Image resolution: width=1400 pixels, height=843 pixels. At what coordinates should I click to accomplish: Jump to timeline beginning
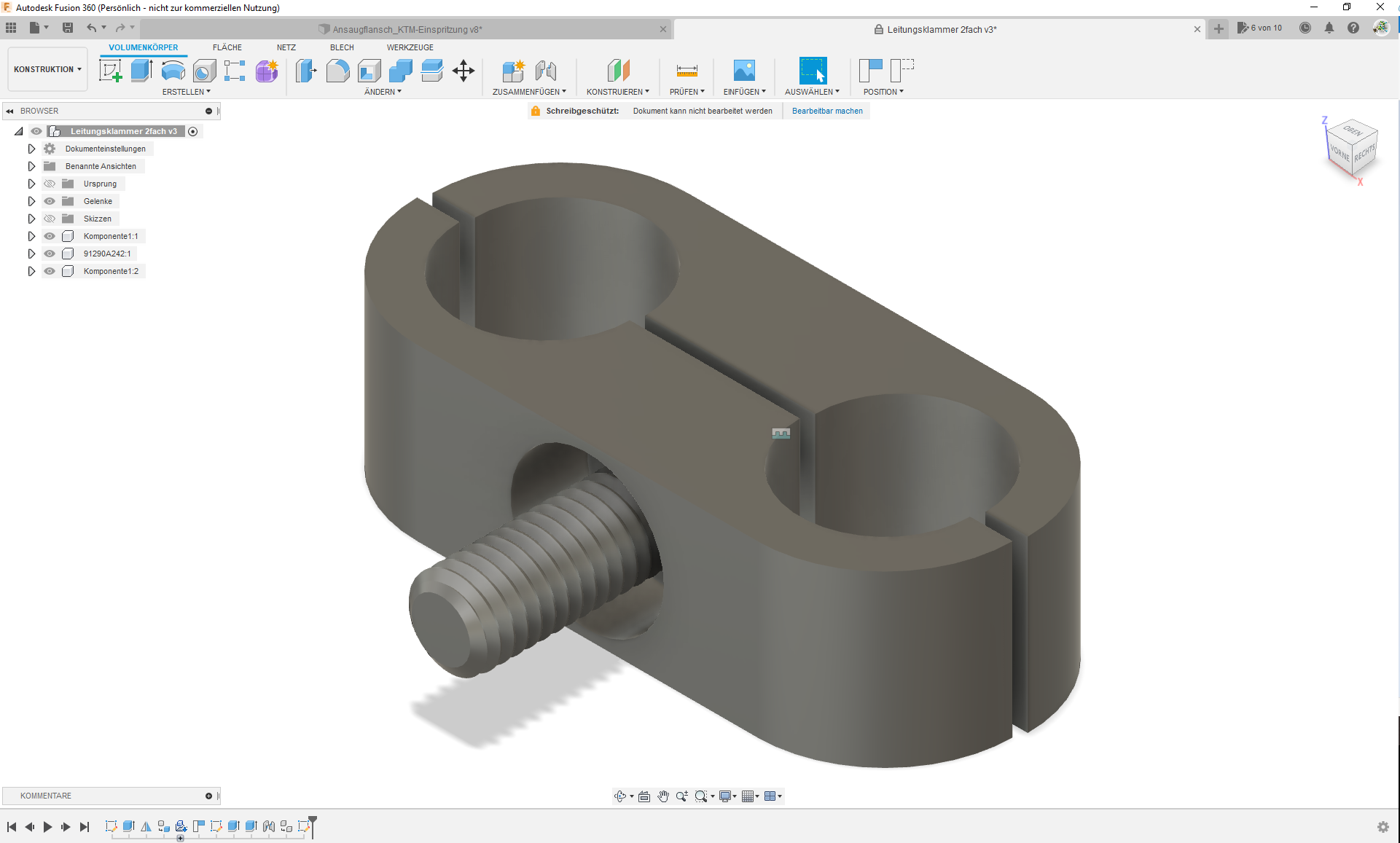point(12,826)
